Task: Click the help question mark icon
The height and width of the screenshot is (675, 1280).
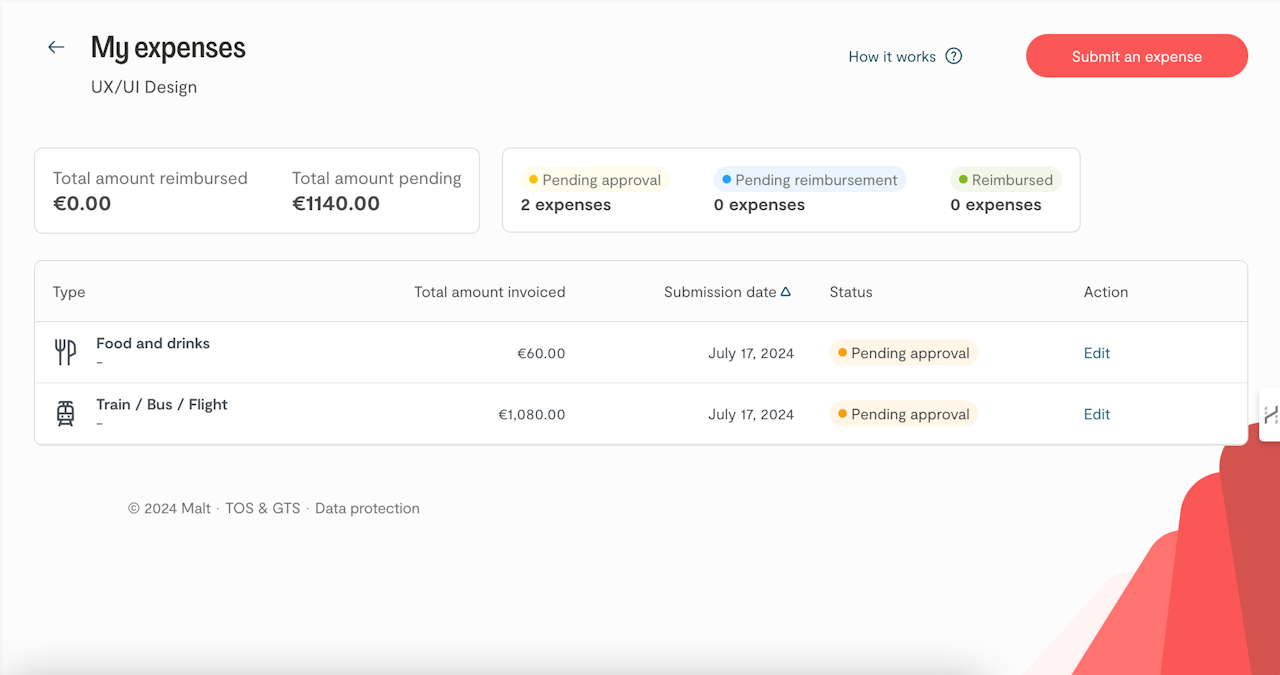Action: (954, 56)
